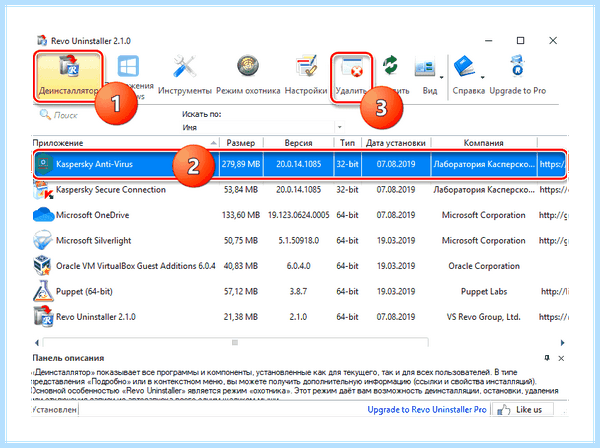600x448 pixels.
Task: Click the OneDrive cloud icon
Action: tap(43, 215)
